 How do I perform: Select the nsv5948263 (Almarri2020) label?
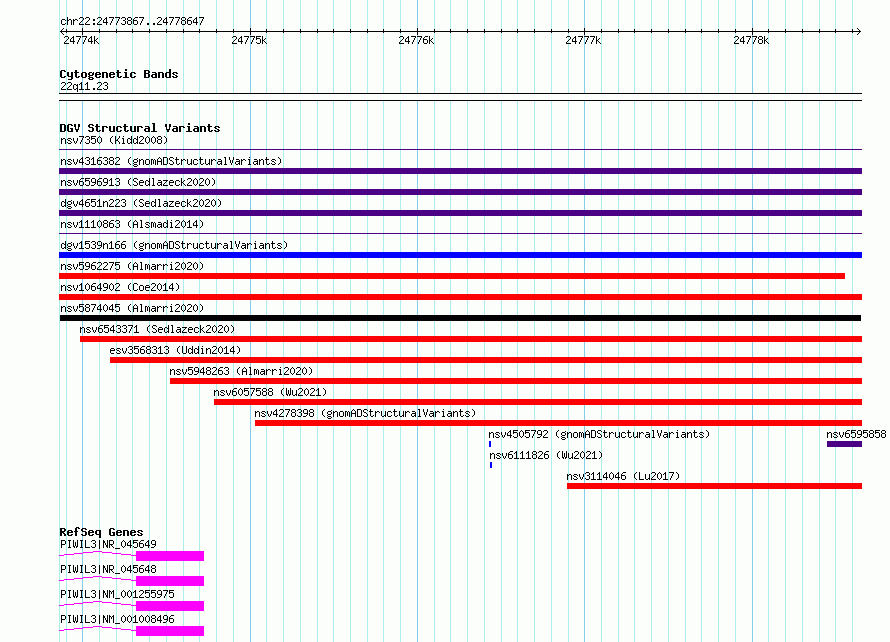pos(241,371)
